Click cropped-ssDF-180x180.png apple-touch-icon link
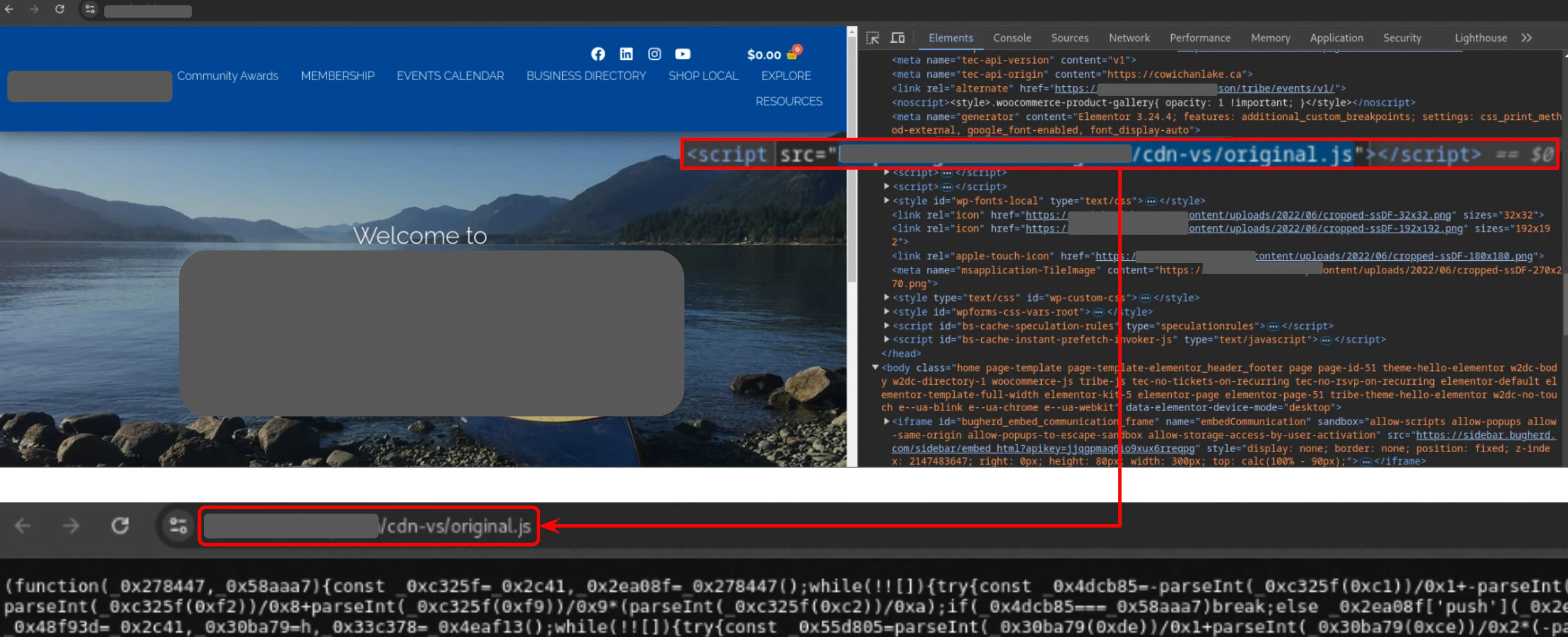This screenshot has width=1568, height=637. click(1313, 256)
